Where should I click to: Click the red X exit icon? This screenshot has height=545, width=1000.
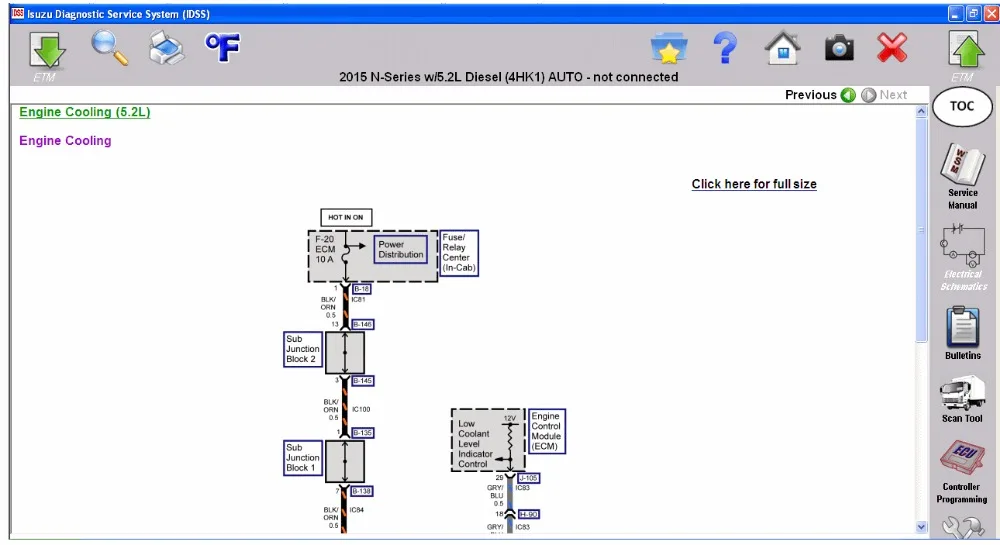click(892, 48)
